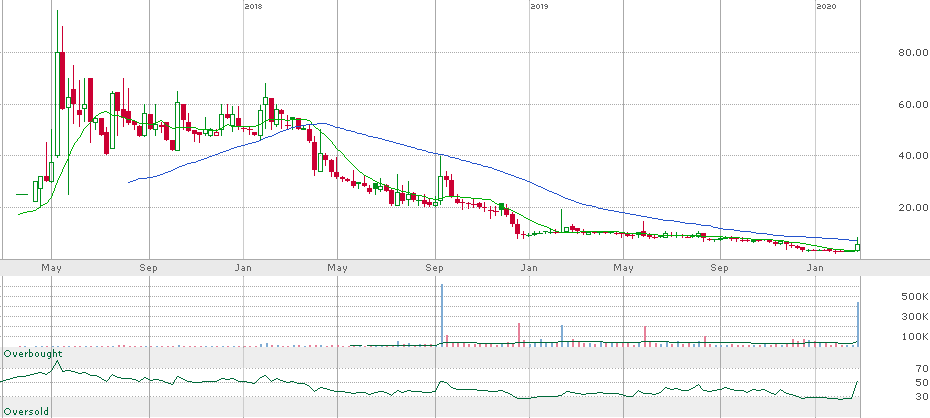Click the tallest candlestick wick near 95 after May 2017

(58, 31)
